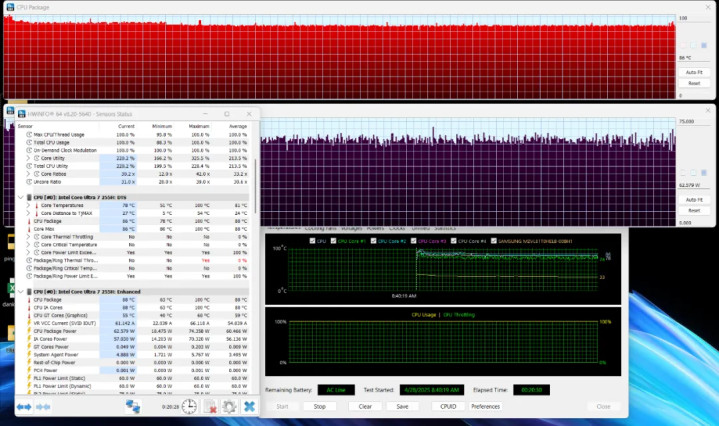The width and height of the screenshot is (719, 426).
Task: Click the Preferences button
Action: [485, 407]
